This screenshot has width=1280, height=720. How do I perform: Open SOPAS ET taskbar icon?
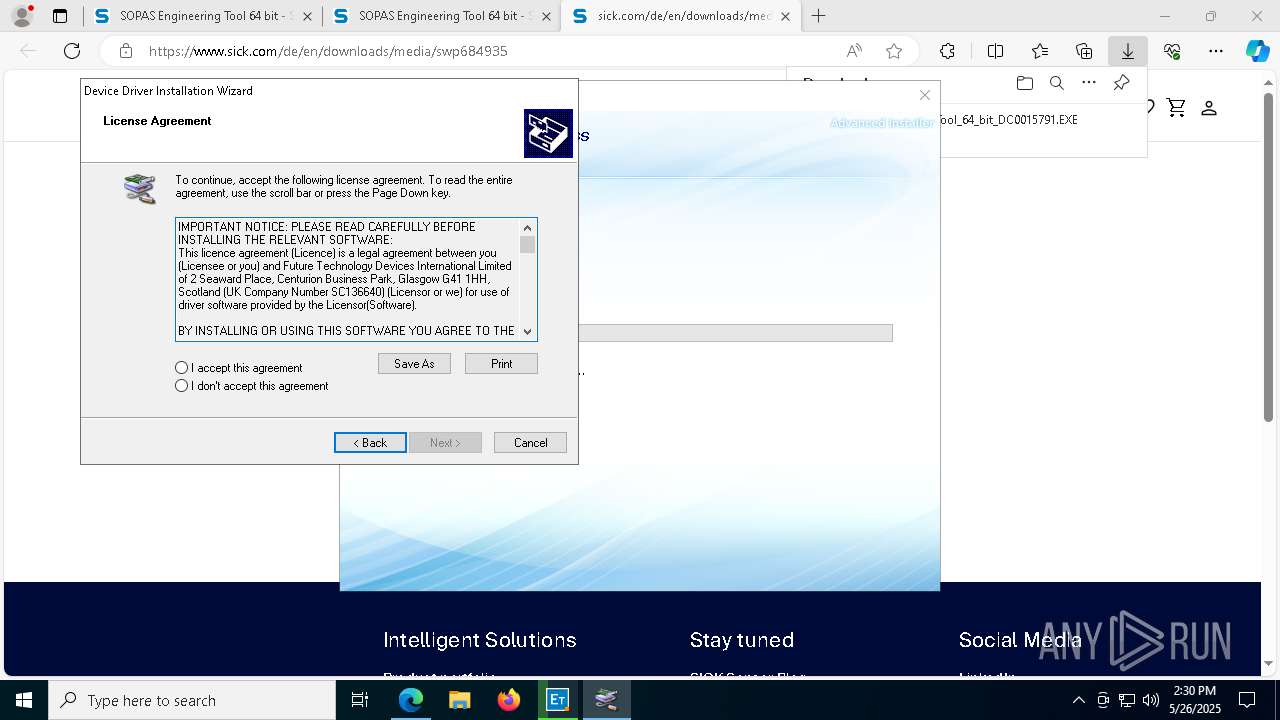tap(558, 700)
